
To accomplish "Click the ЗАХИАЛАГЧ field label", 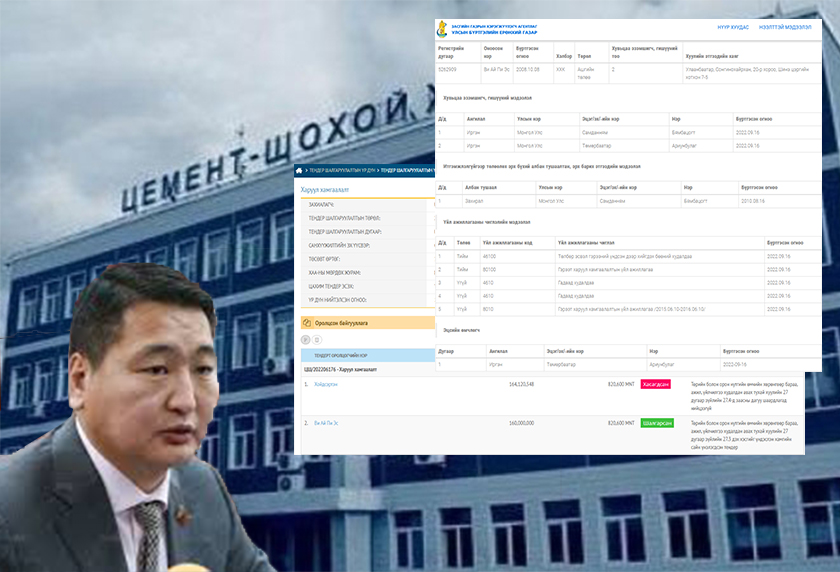I will (321, 205).
